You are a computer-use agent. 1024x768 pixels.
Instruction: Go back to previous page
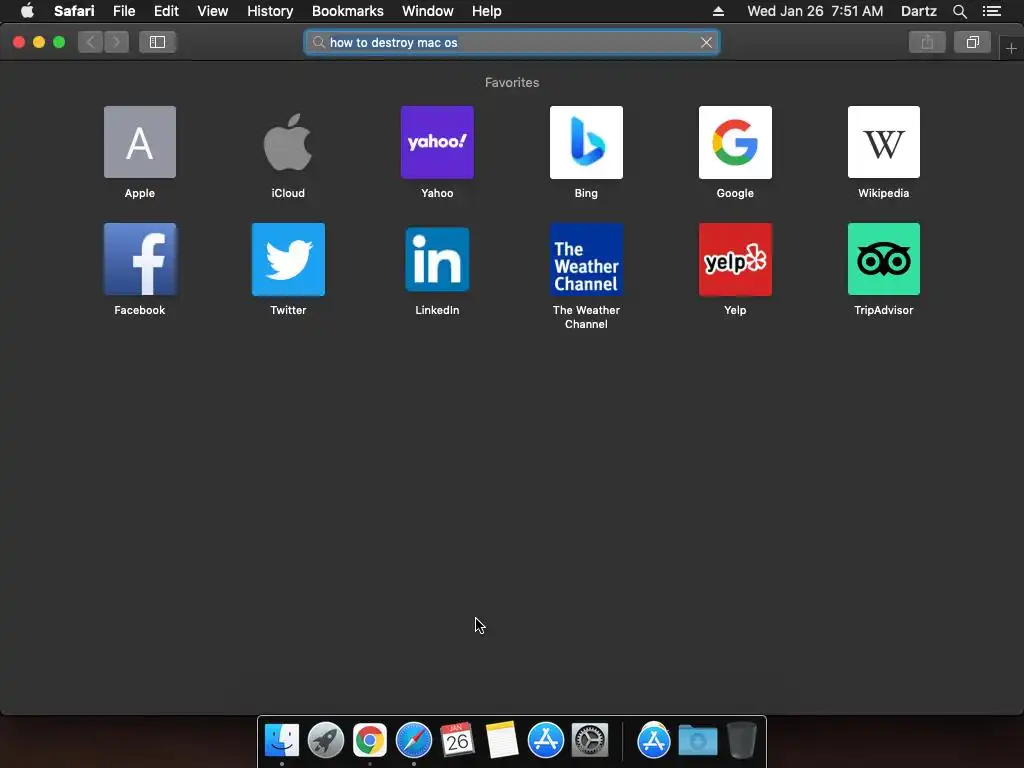91,42
